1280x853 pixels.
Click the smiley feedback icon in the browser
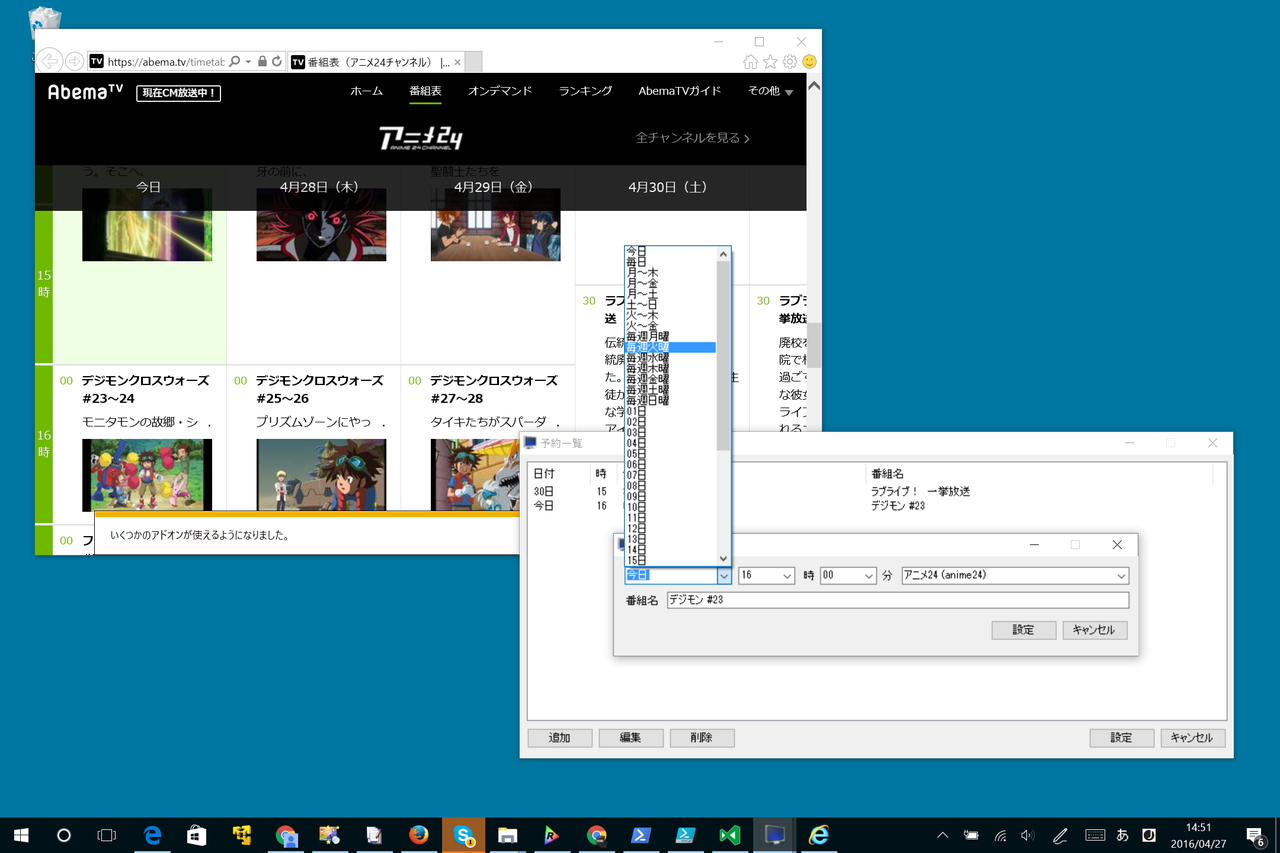tap(809, 62)
